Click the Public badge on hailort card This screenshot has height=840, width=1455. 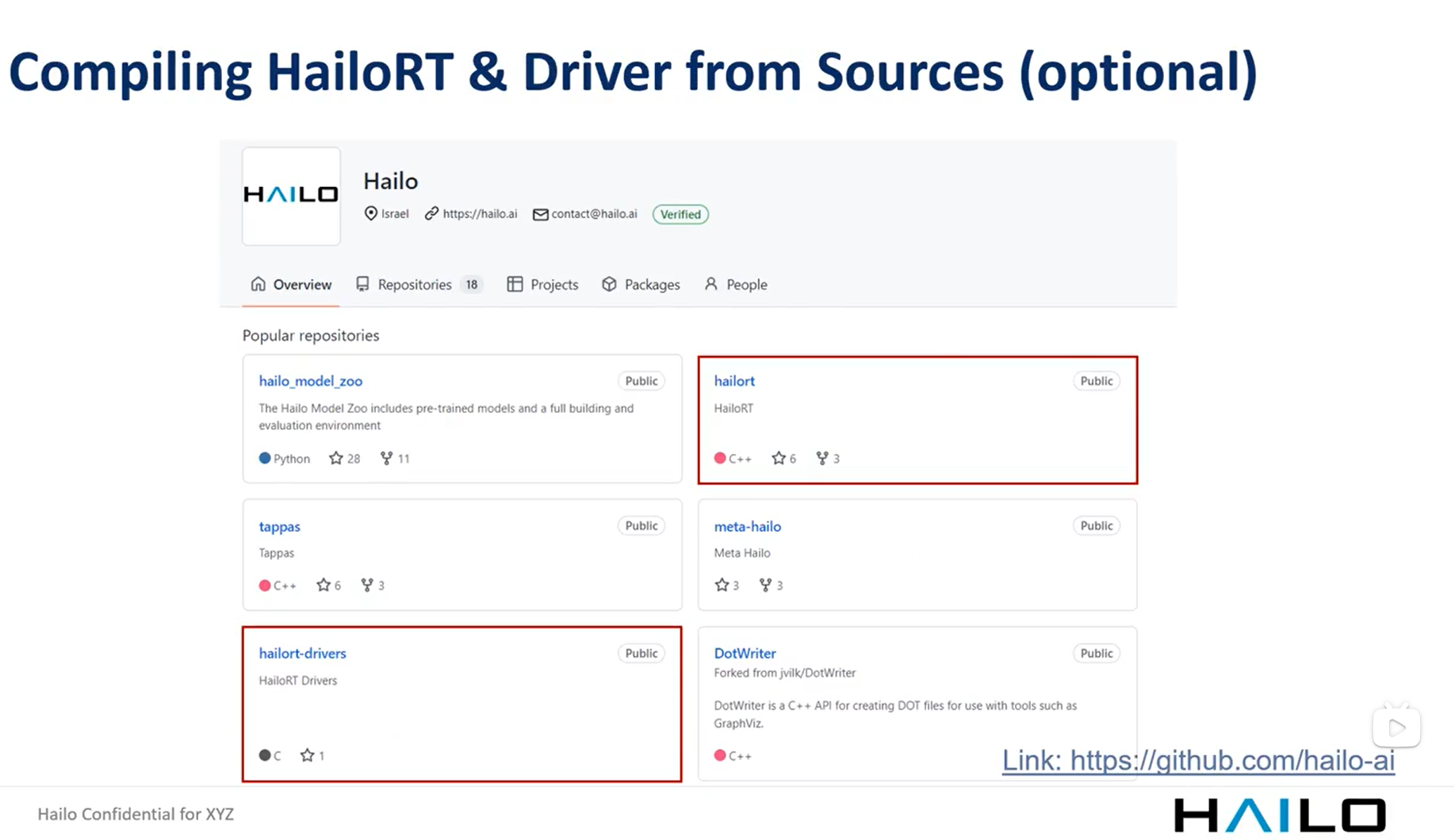click(x=1097, y=381)
